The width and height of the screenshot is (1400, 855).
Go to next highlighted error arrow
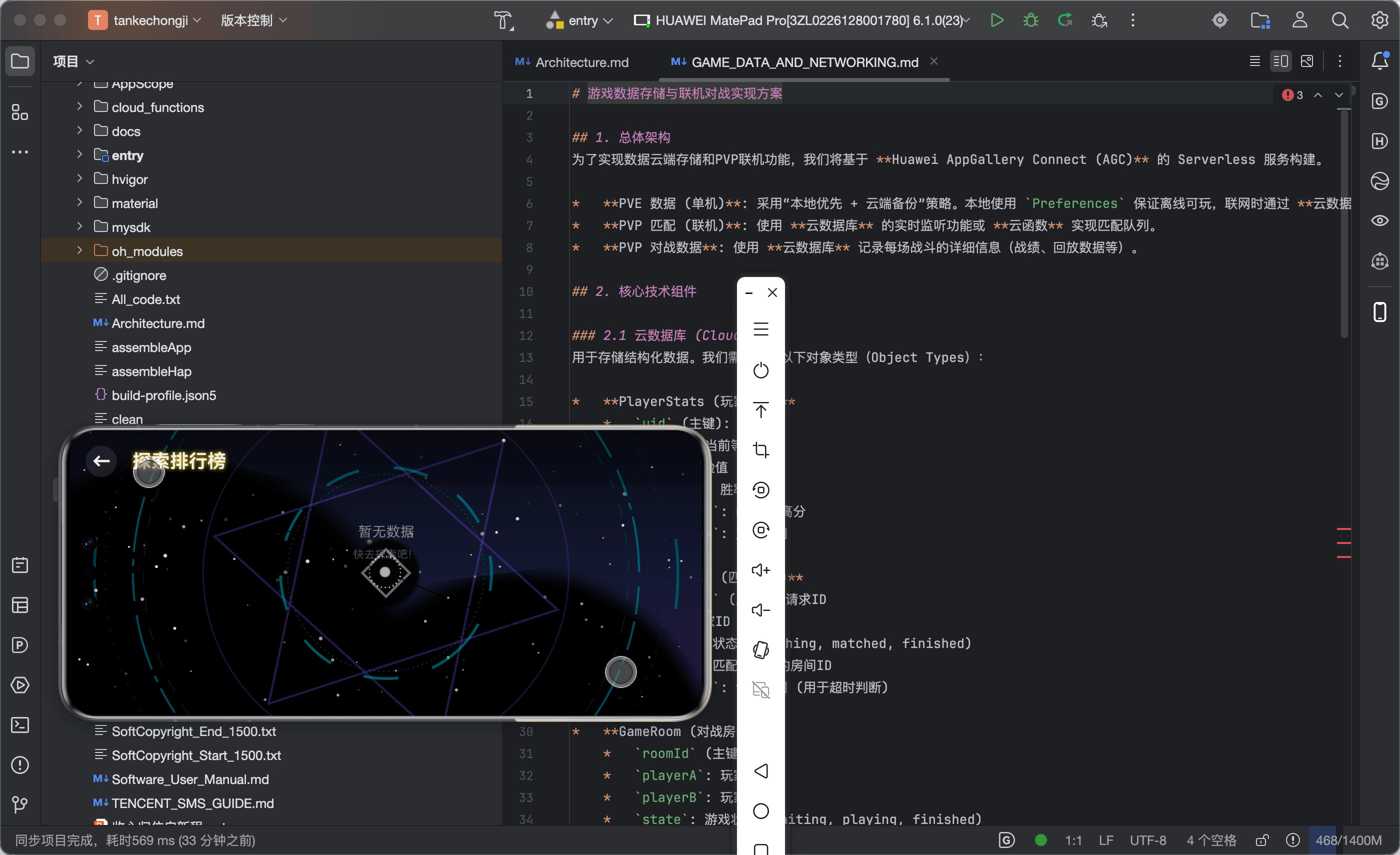[x=1339, y=95]
